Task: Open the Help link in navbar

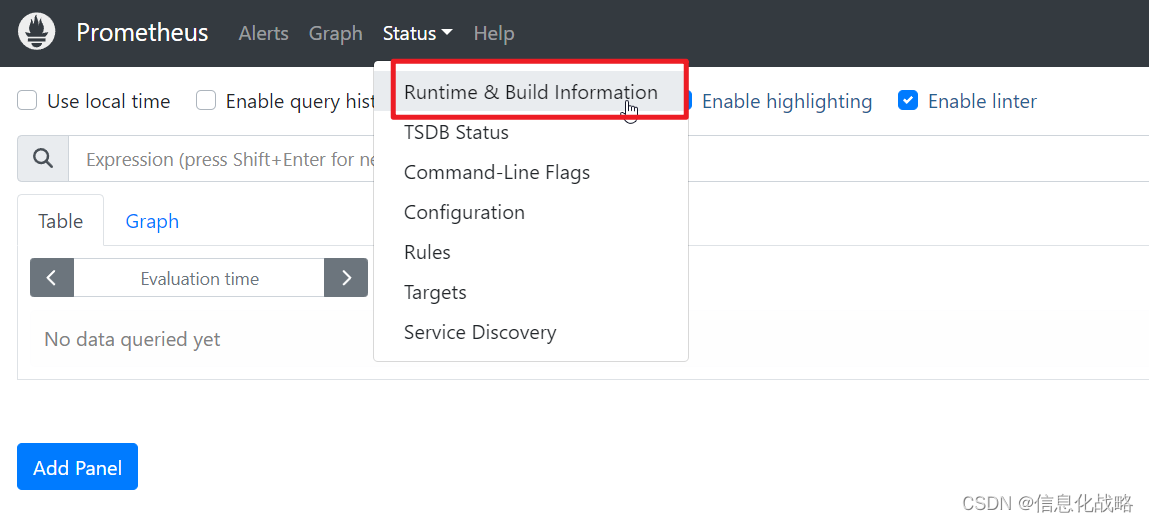Action: click(494, 33)
